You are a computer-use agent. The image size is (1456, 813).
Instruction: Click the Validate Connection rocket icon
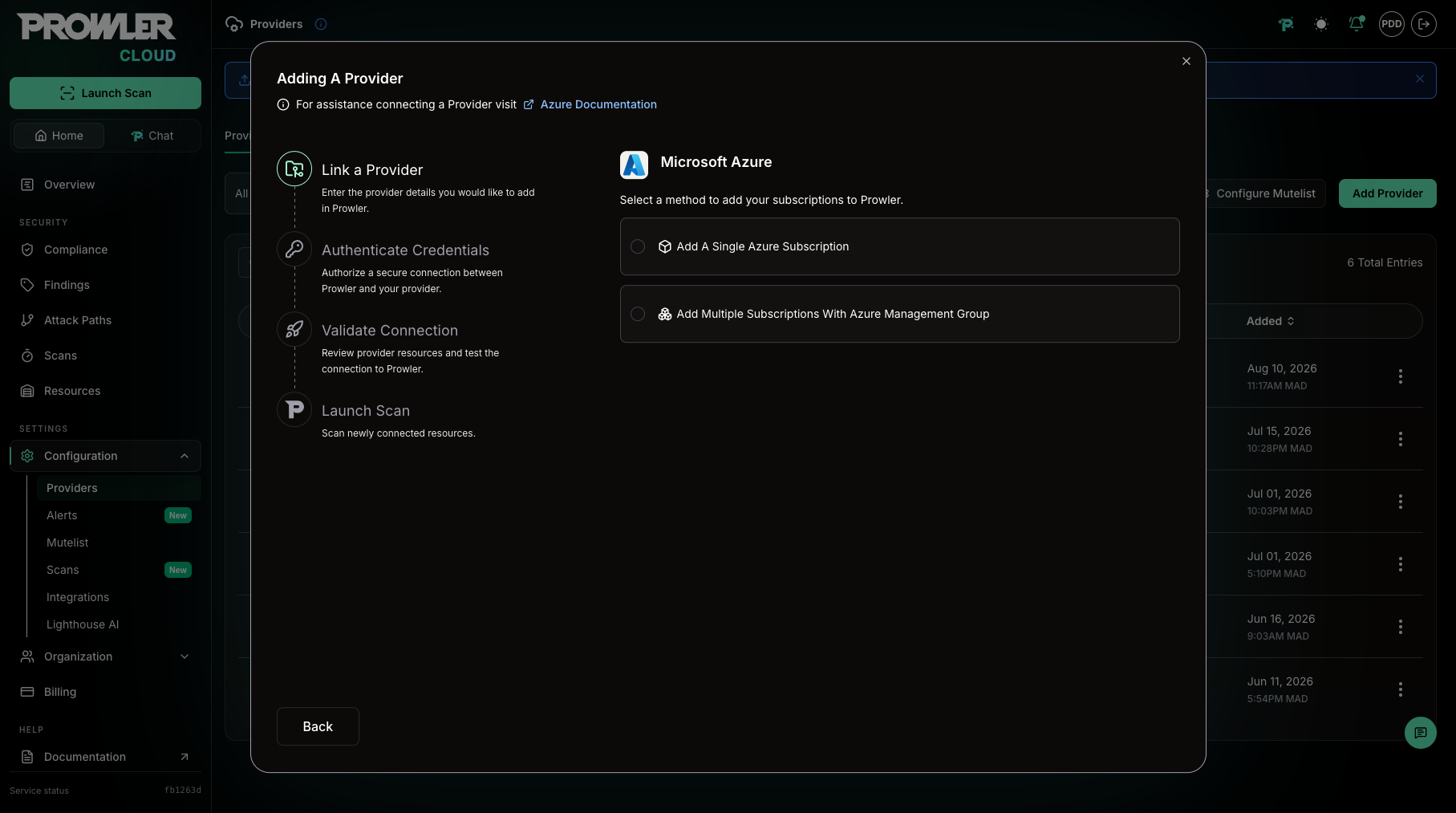click(x=294, y=329)
